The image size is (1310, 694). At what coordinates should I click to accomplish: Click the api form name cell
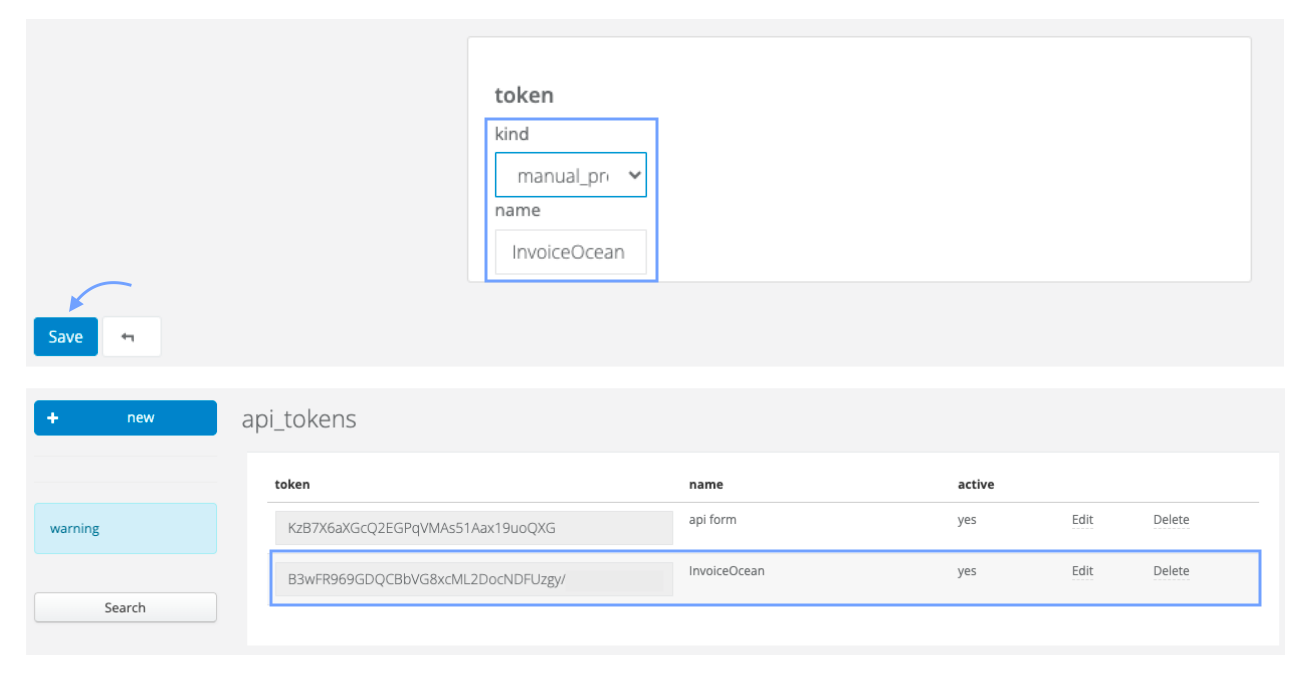713,520
